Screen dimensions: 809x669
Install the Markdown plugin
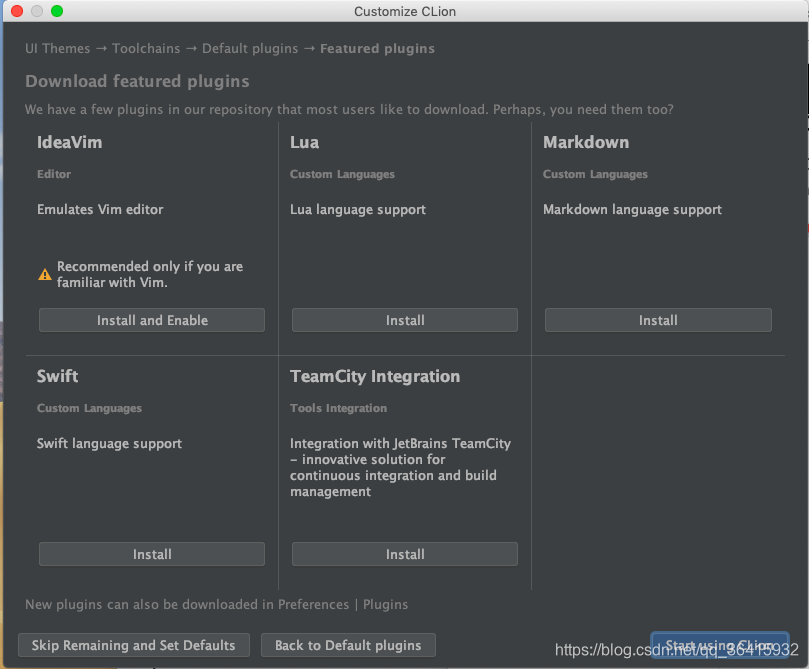pos(658,320)
